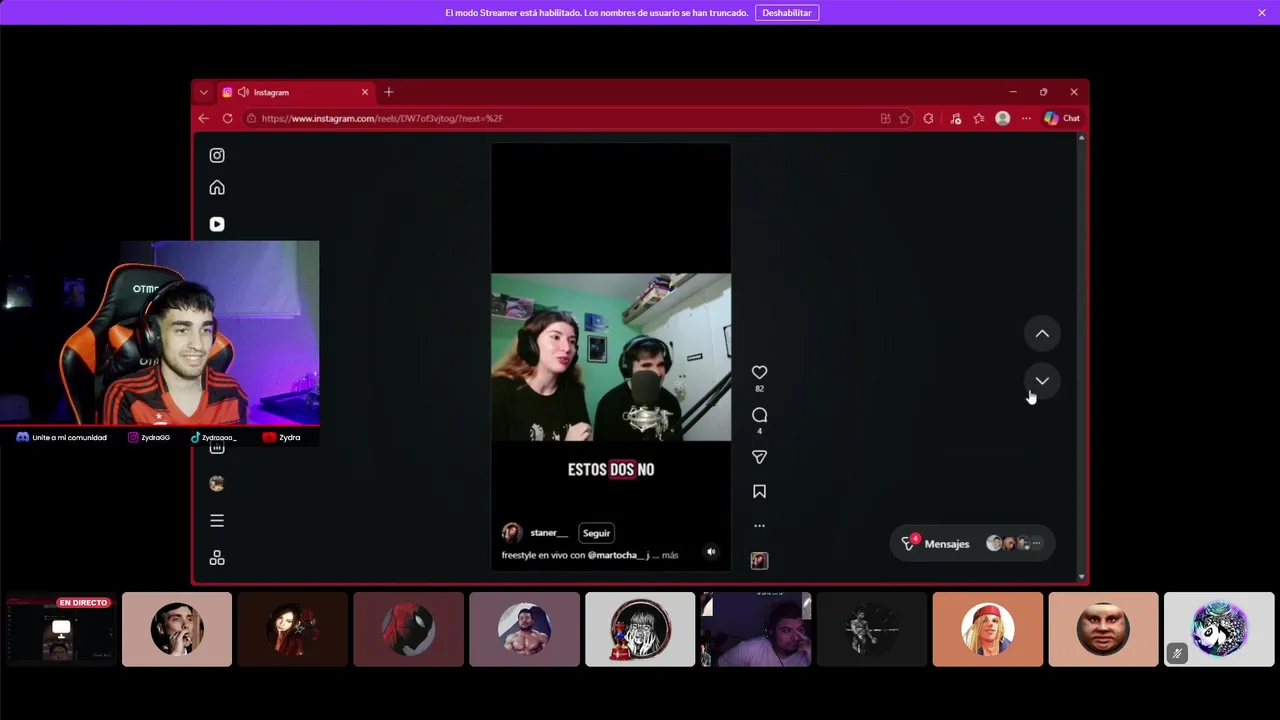Open the staner__ profile name
This screenshot has width=1280, height=720.
(x=549, y=533)
